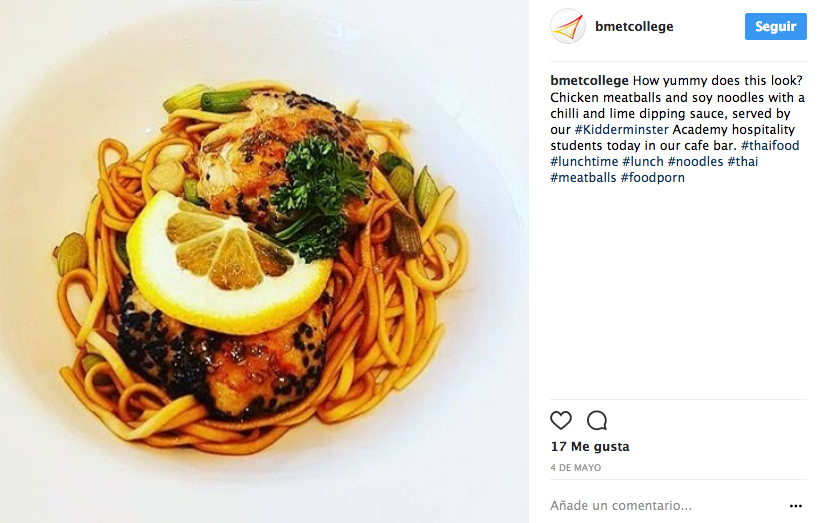Viewport: 821px width, 523px height.
Task: Open the #thai hashtag link
Action: pos(742,162)
